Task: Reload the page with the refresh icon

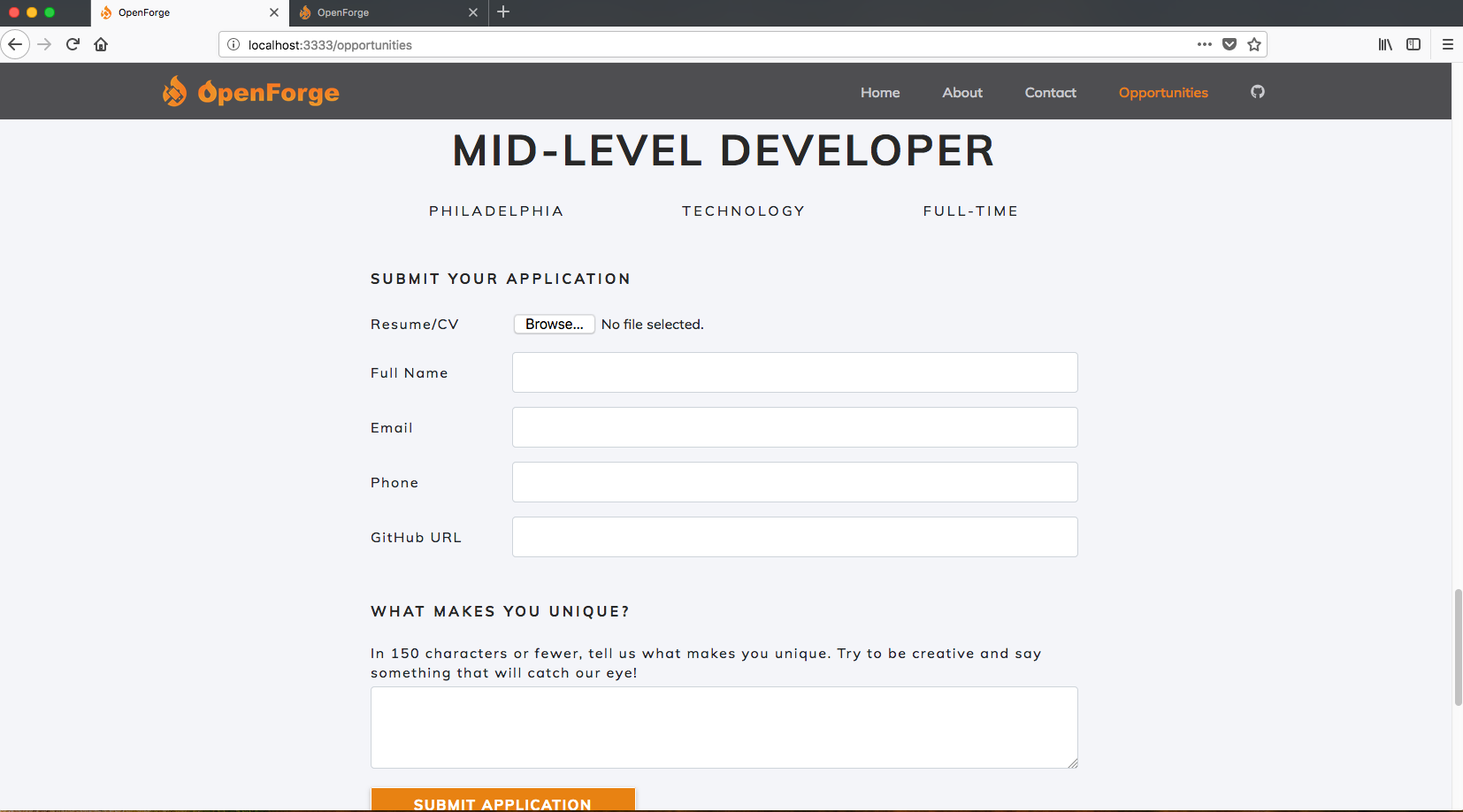Action: click(73, 44)
